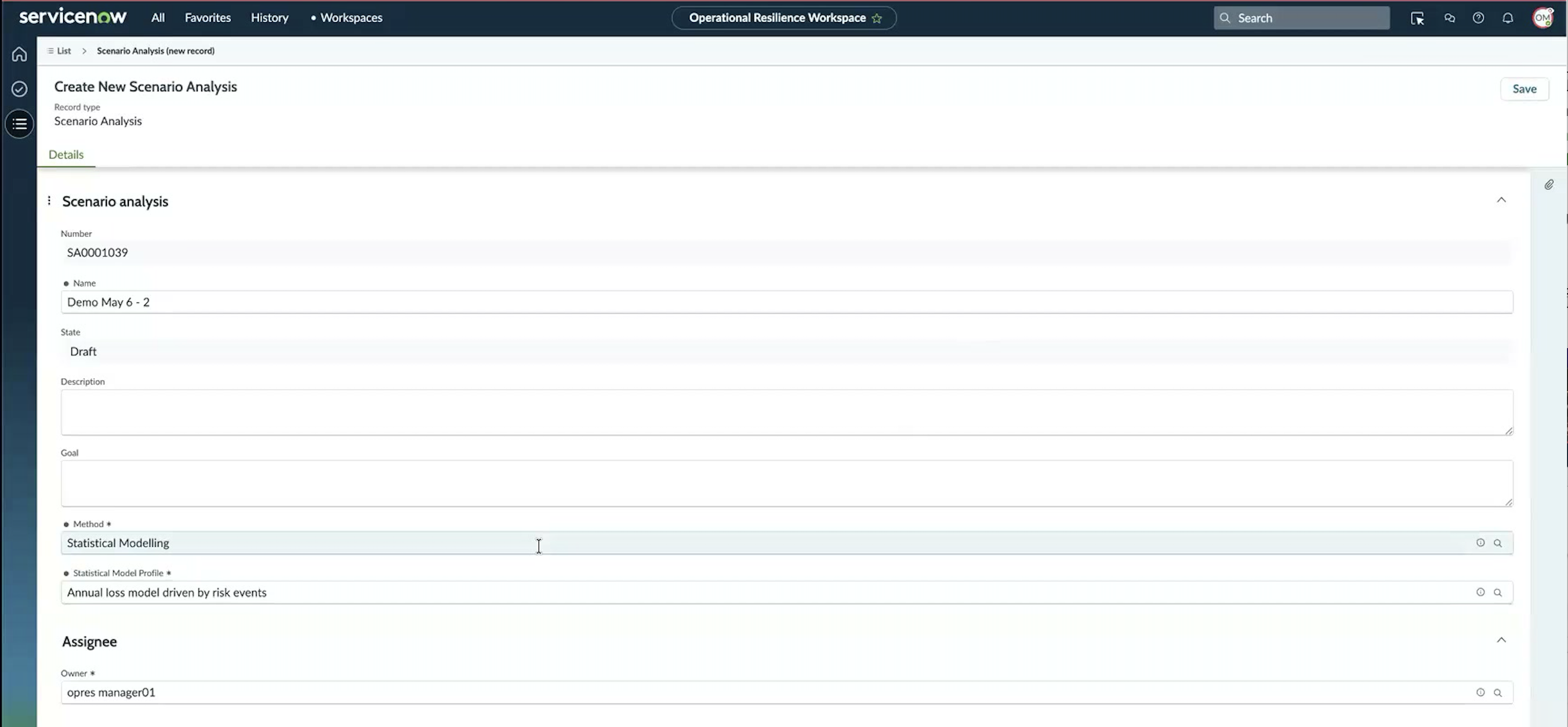Screen dimensions: 1568x727
Task: Select the Details tab
Action: click(66, 155)
